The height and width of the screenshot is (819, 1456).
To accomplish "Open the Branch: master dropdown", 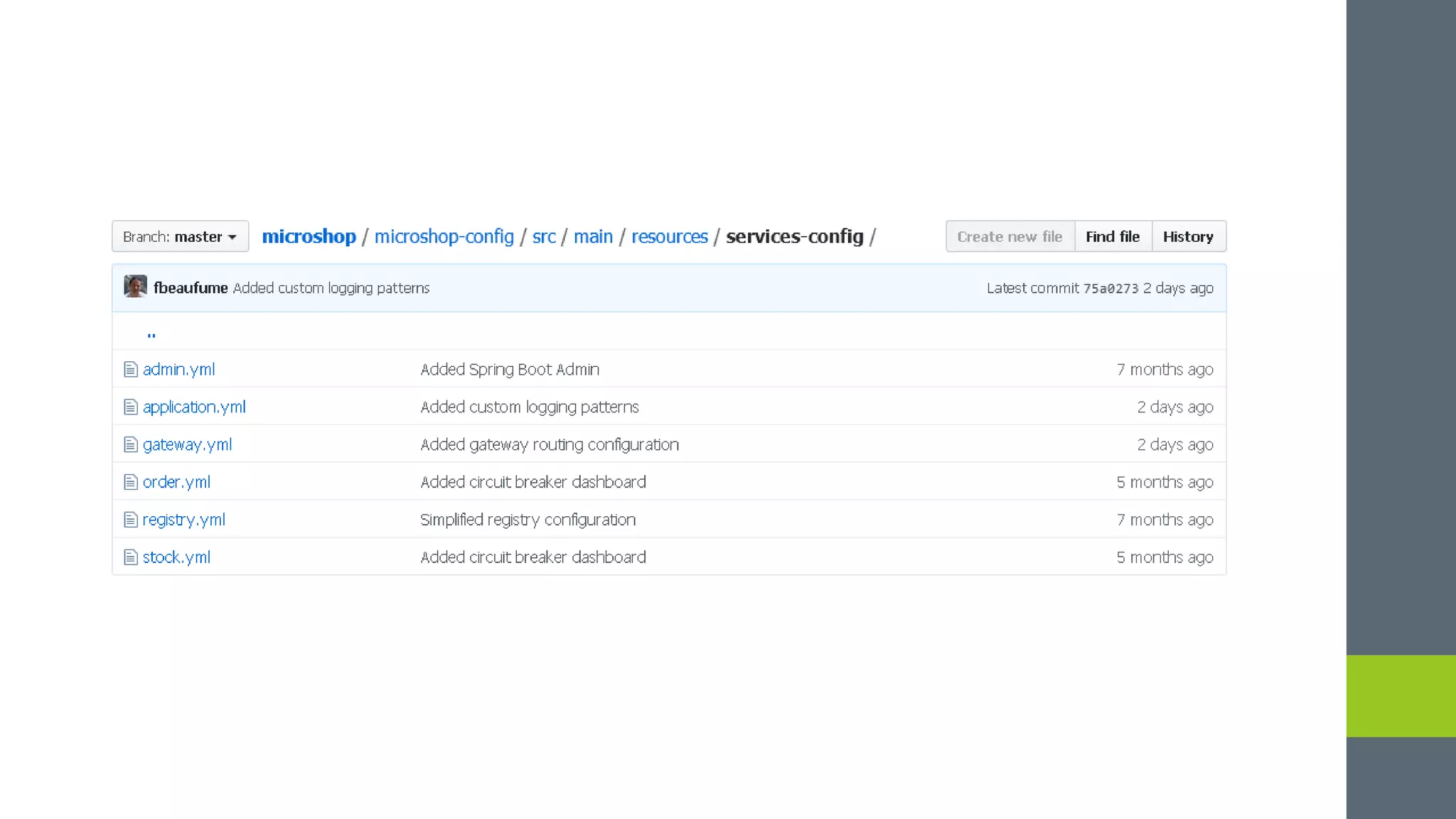I will pos(180,237).
